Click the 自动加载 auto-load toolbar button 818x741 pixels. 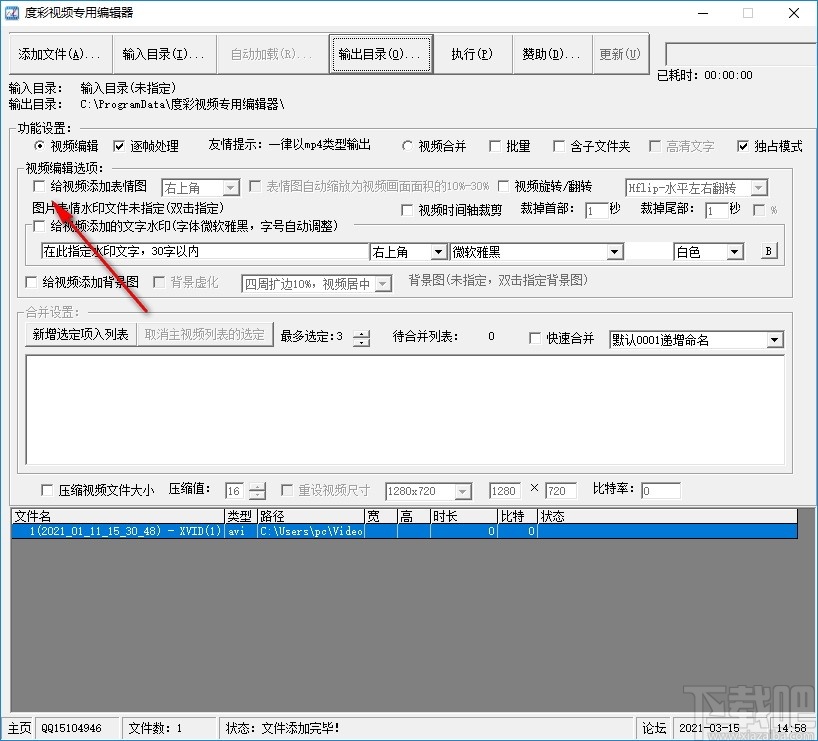click(x=271, y=53)
